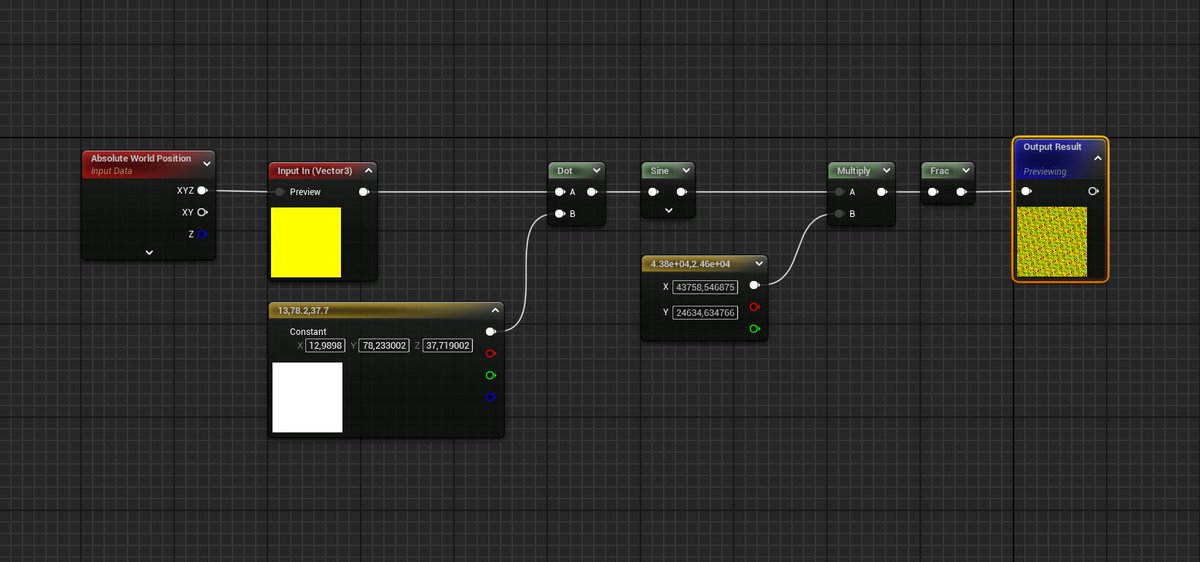Click the B input pin on the Dot node

click(560, 213)
